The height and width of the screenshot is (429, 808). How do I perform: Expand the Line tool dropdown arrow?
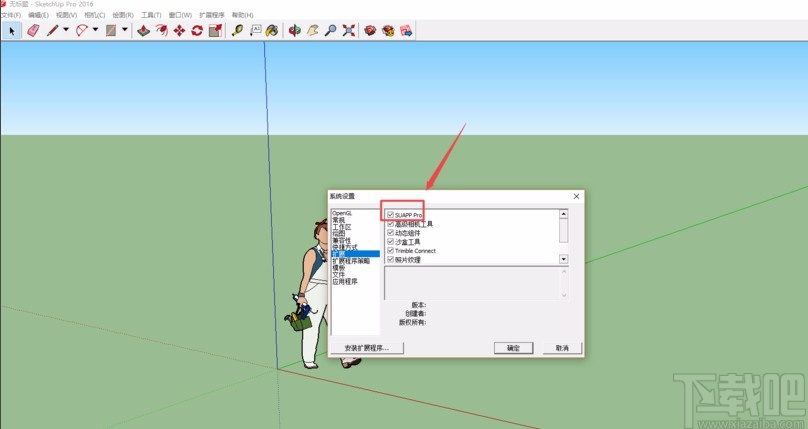(66, 30)
